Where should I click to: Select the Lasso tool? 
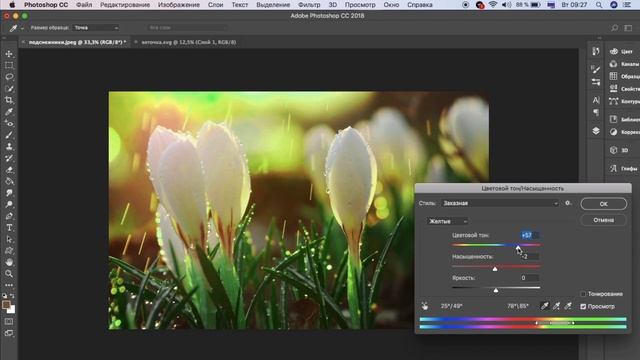click(x=9, y=77)
